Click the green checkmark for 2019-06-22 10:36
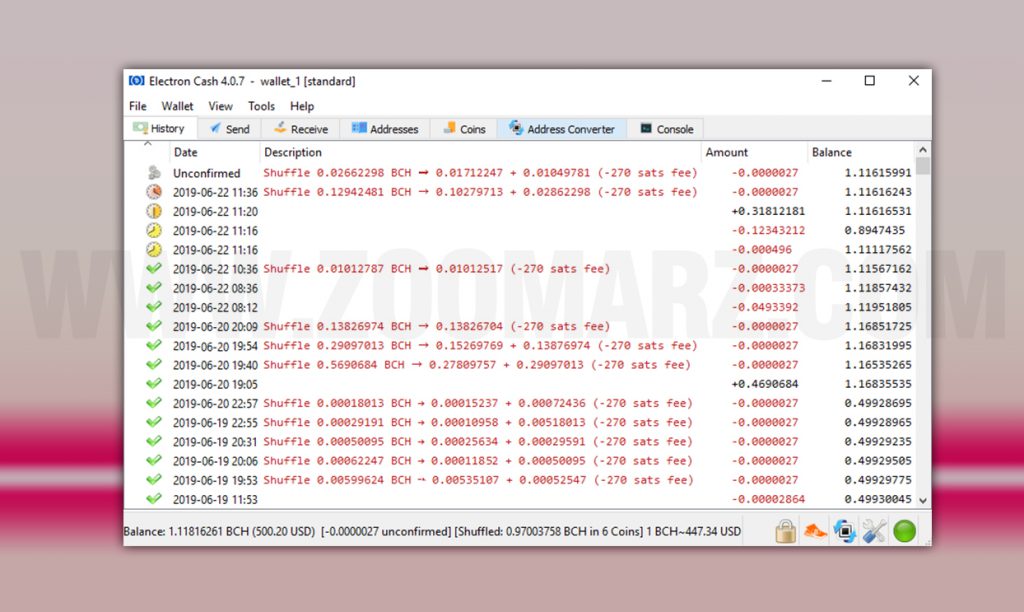The width and height of the screenshot is (1024, 612). pos(154,268)
